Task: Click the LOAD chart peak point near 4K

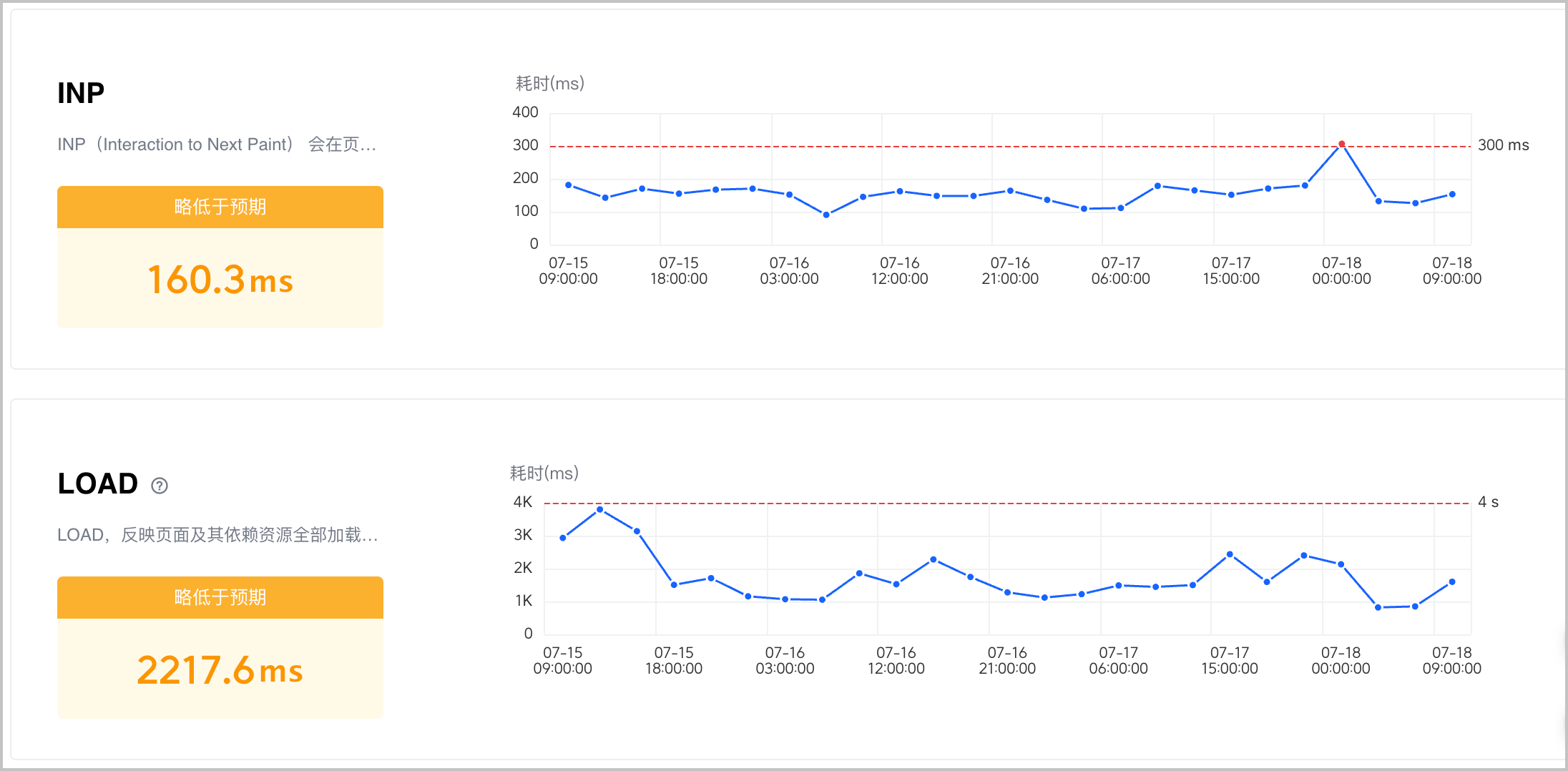Action: point(600,509)
